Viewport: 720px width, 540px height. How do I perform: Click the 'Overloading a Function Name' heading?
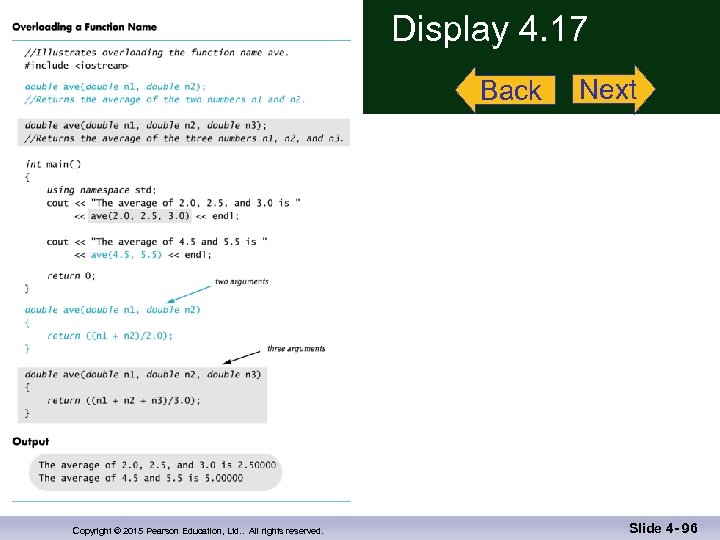point(84,27)
